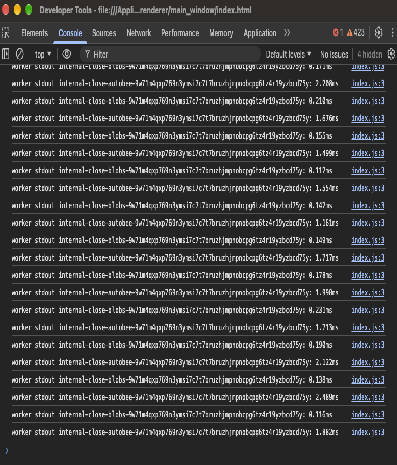
Task: Select the autobee log message showing 2.489ms
Action: pyautogui.click(x=175, y=397)
